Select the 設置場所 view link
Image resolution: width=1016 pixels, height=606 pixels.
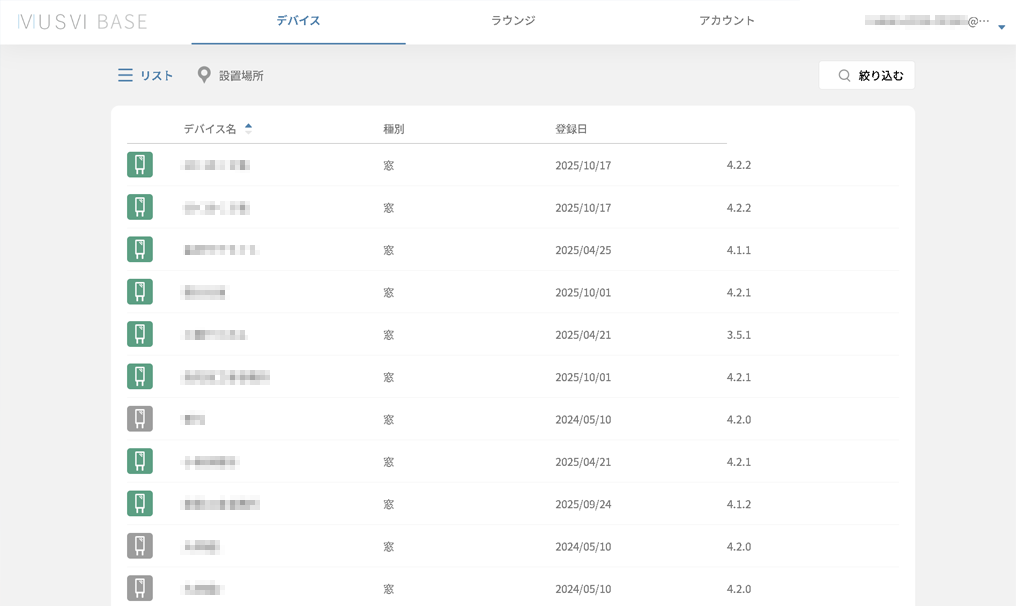[x=241, y=76]
